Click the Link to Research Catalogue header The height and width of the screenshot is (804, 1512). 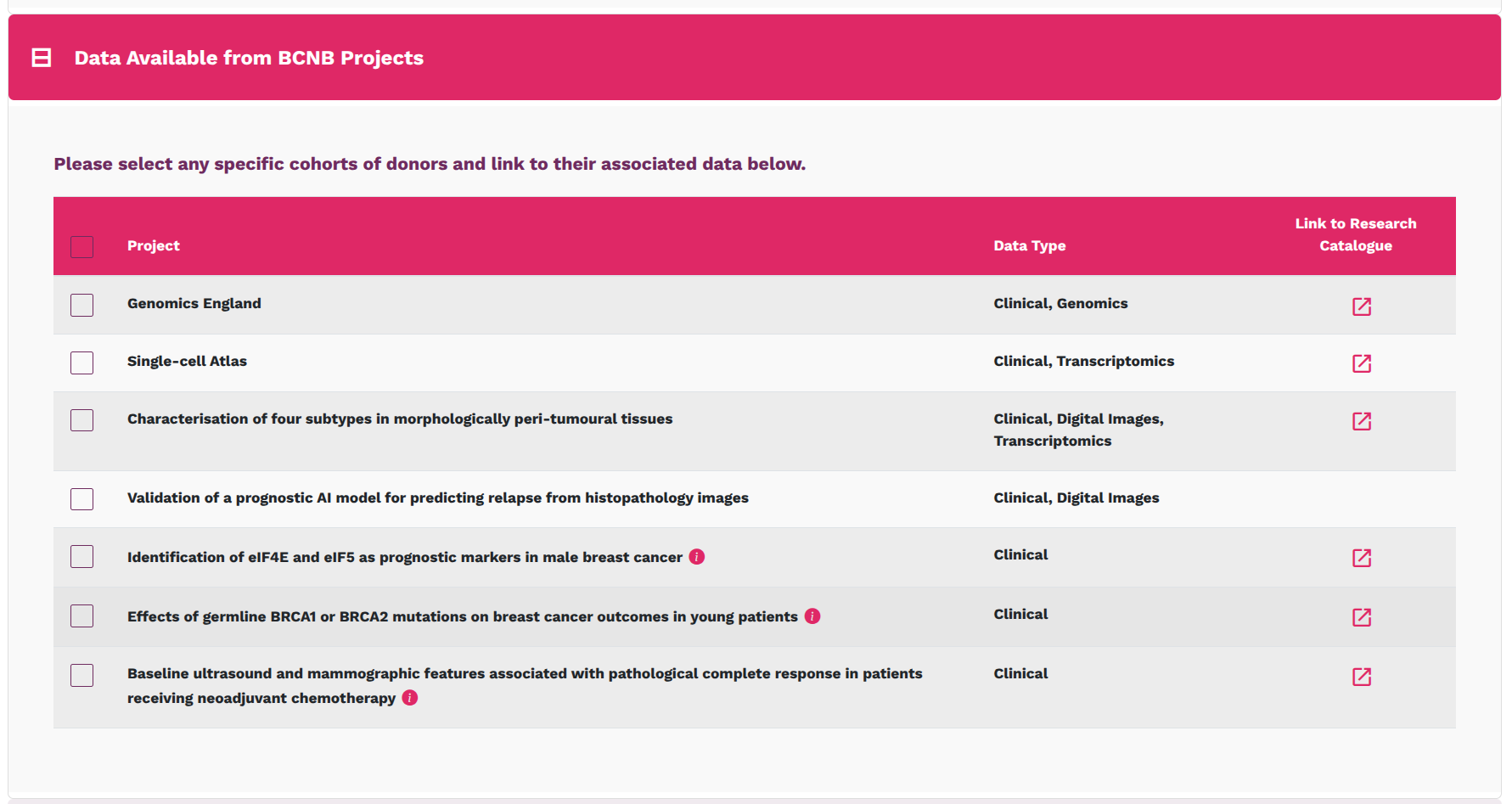tap(1355, 234)
